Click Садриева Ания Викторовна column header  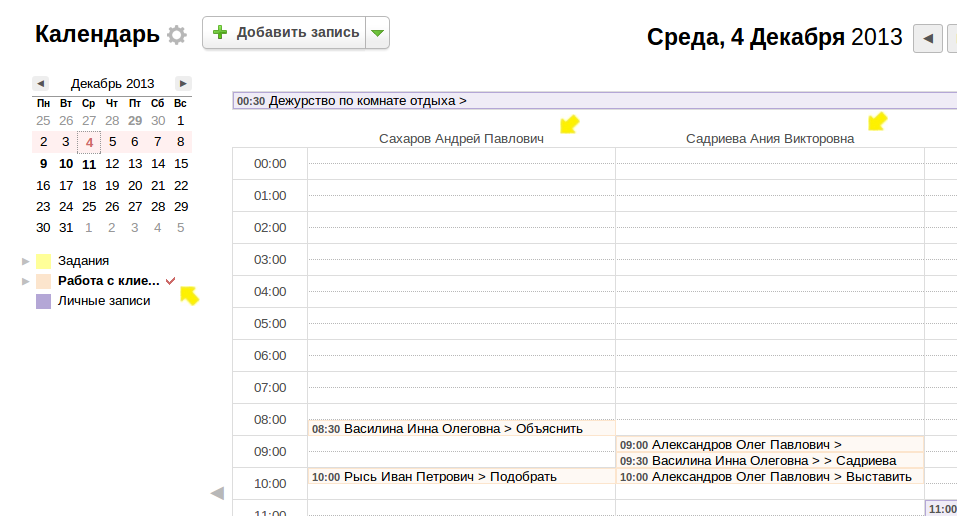[x=769, y=139]
